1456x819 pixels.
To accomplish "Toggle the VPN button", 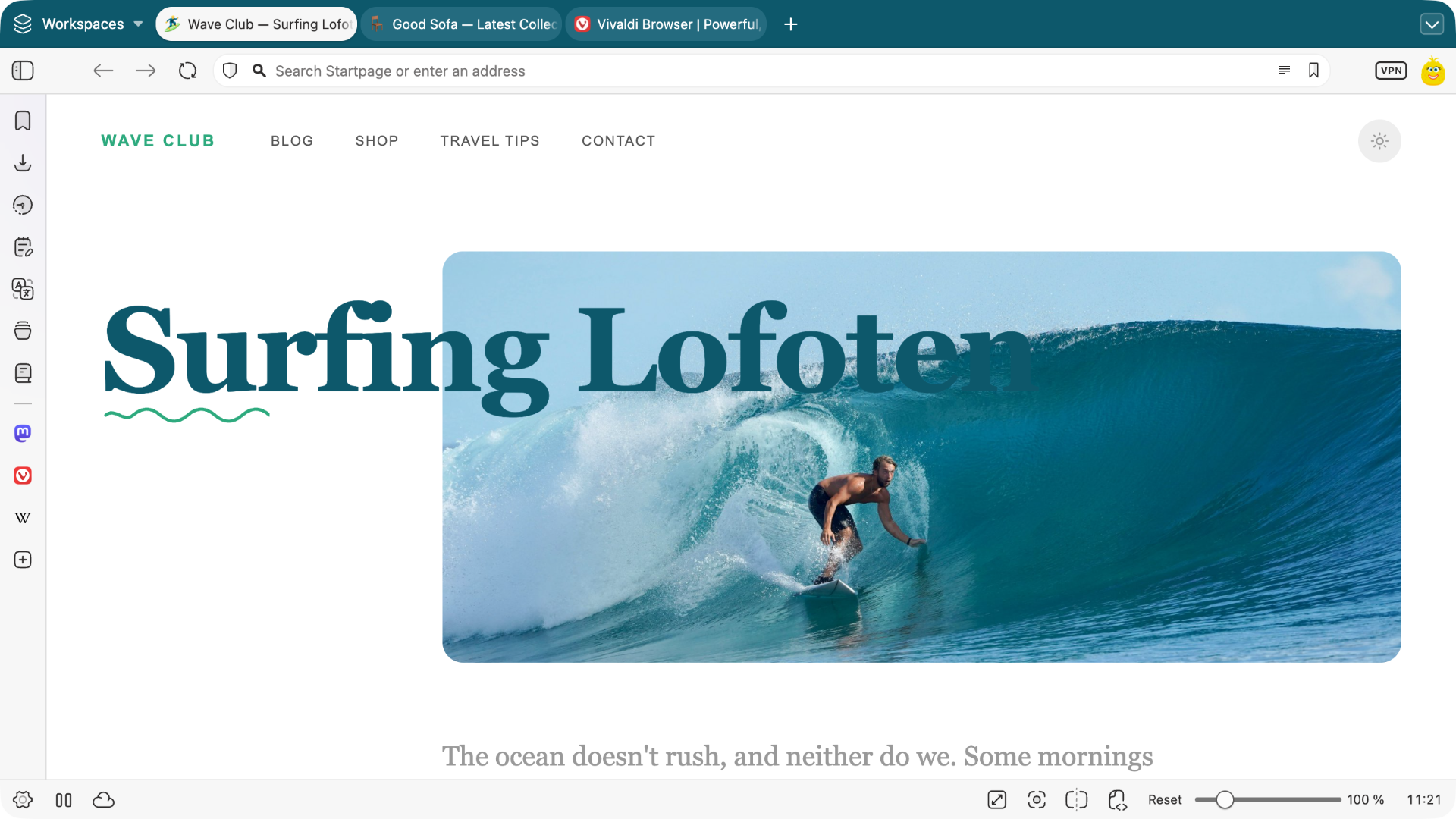I will (x=1391, y=71).
